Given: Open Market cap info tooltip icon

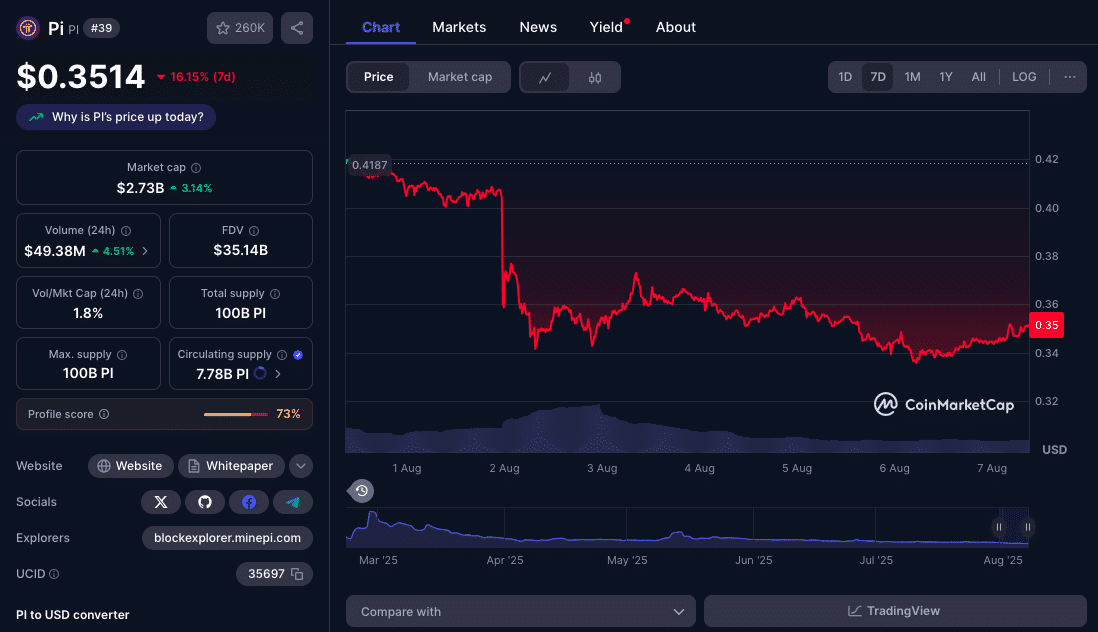Looking at the screenshot, I should click(196, 168).
